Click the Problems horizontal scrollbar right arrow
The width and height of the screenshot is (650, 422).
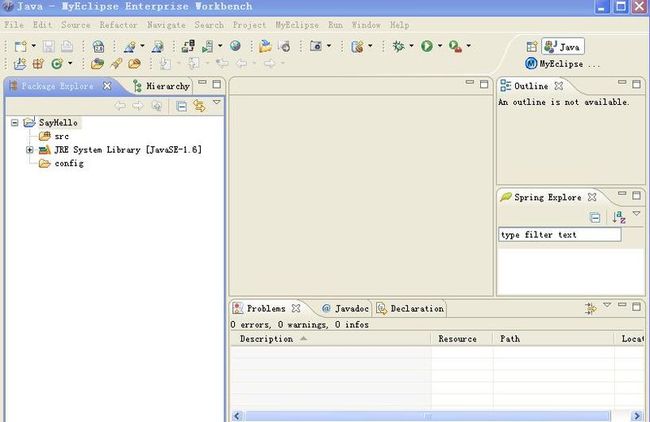(637, 416)
